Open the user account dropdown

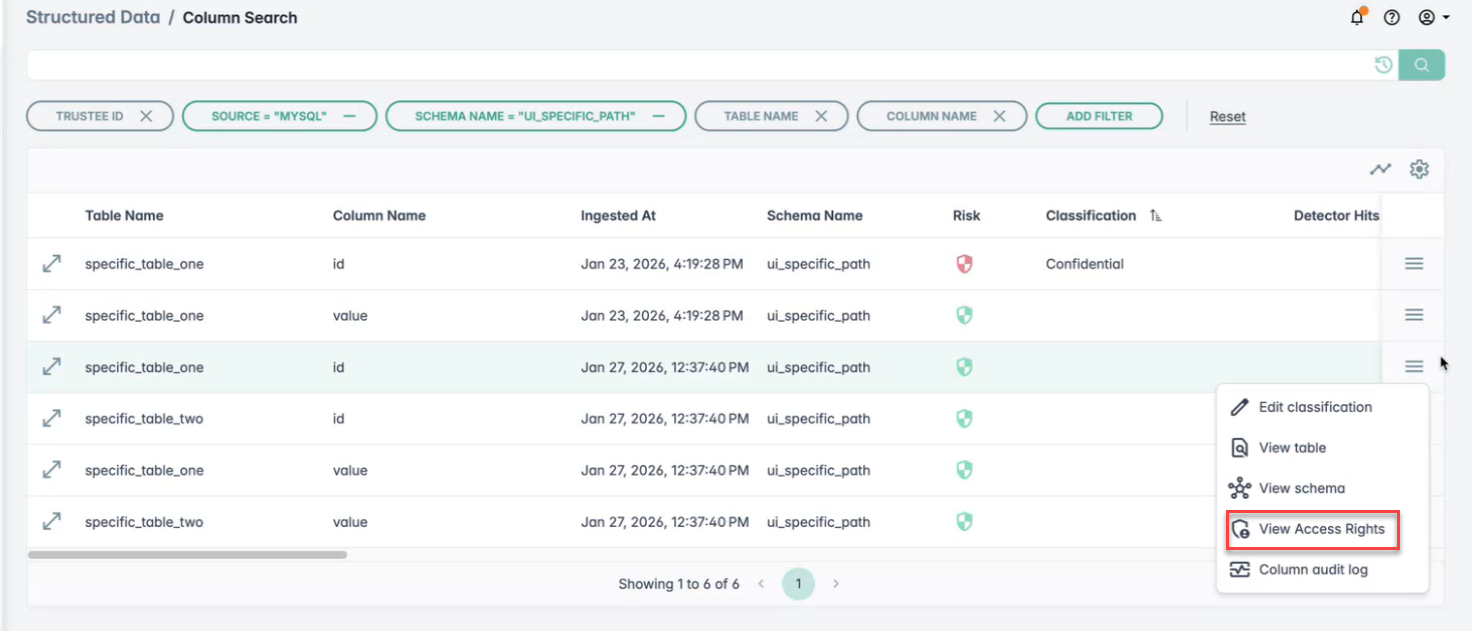coord(1434,18)
